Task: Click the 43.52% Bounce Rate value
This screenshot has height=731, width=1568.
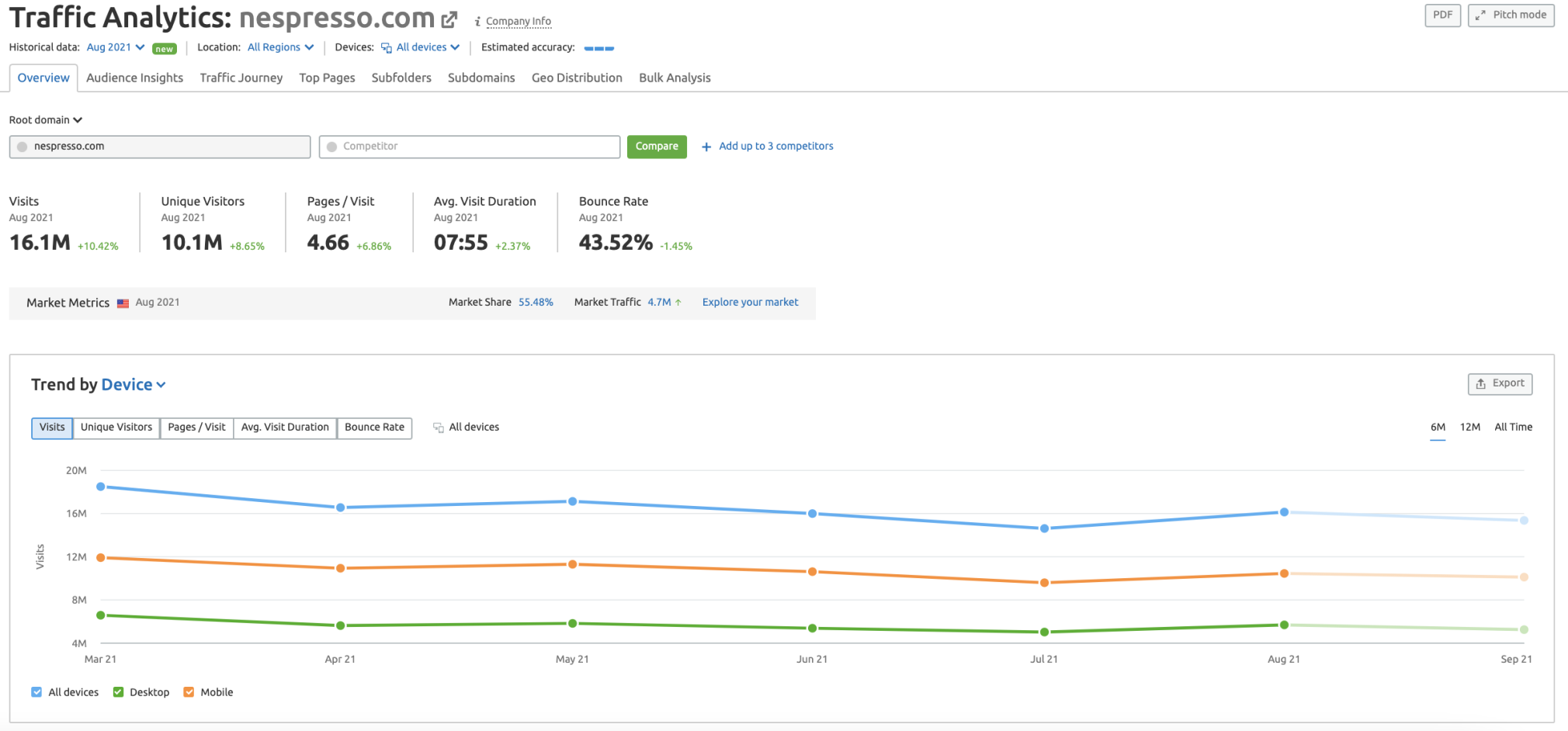Action: [x=616, y=243]
